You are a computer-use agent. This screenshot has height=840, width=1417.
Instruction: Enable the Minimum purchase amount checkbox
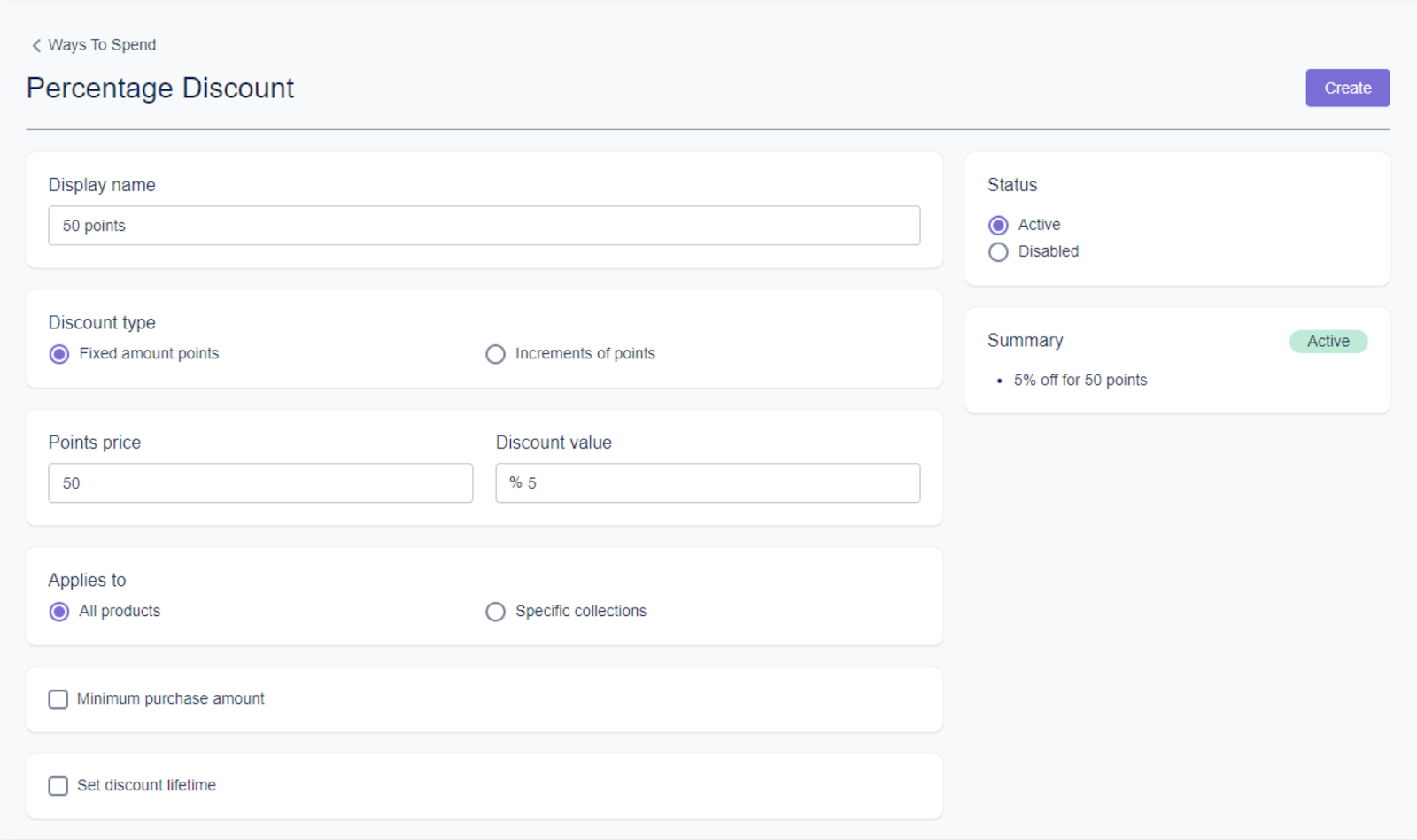[x=58, y=699]
